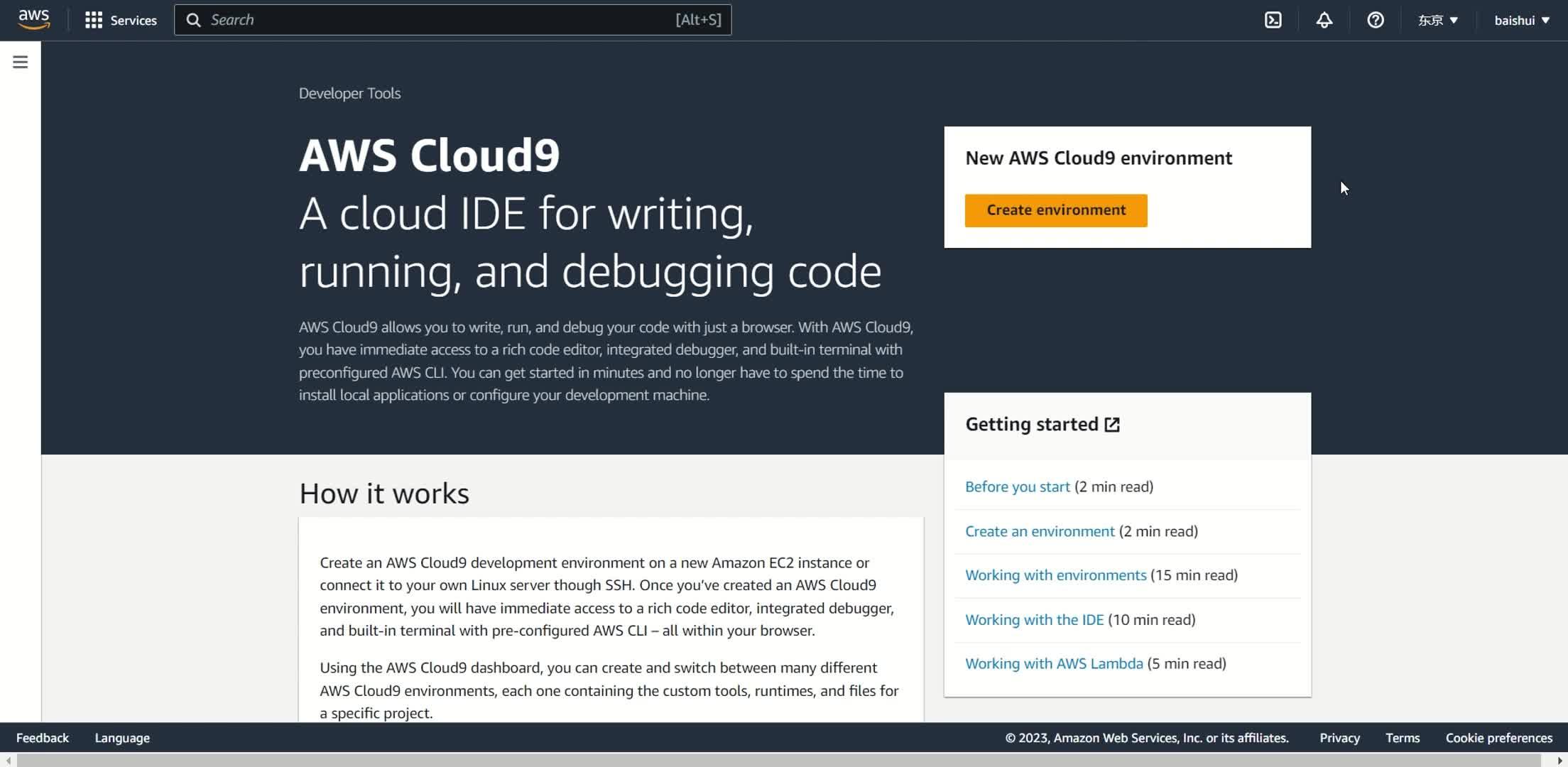Click the Create environment button
This screenshot has height=767, width=1568.
(1055, 210)
